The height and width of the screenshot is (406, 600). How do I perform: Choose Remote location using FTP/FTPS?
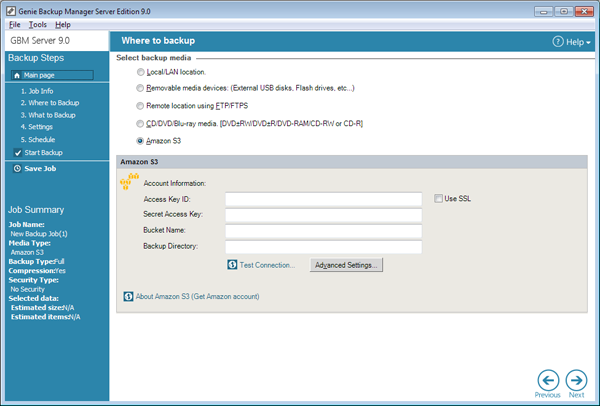140,106
